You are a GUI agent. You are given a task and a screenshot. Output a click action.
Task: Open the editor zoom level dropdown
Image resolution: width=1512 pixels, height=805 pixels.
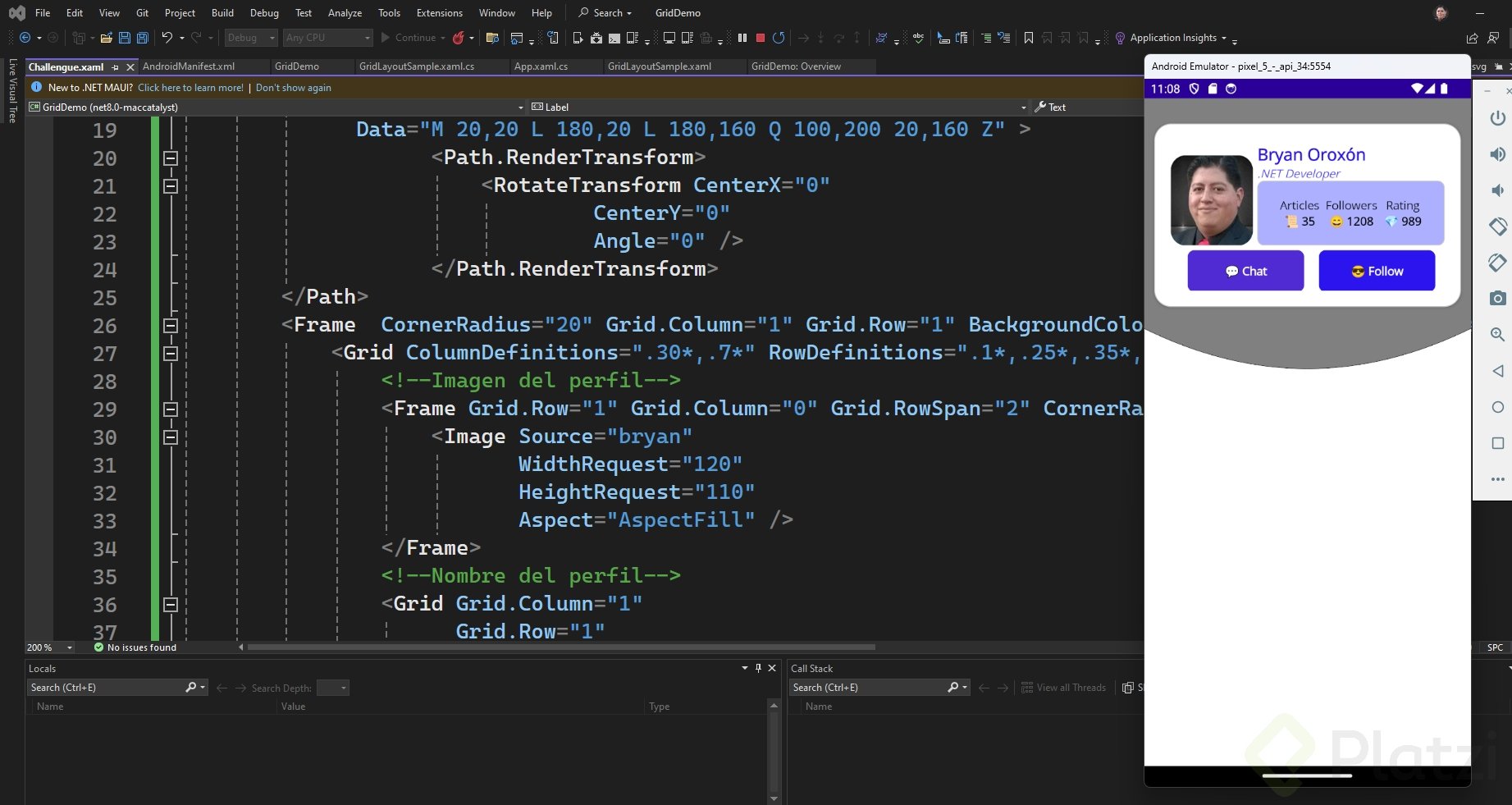click(x=69, y=647)
